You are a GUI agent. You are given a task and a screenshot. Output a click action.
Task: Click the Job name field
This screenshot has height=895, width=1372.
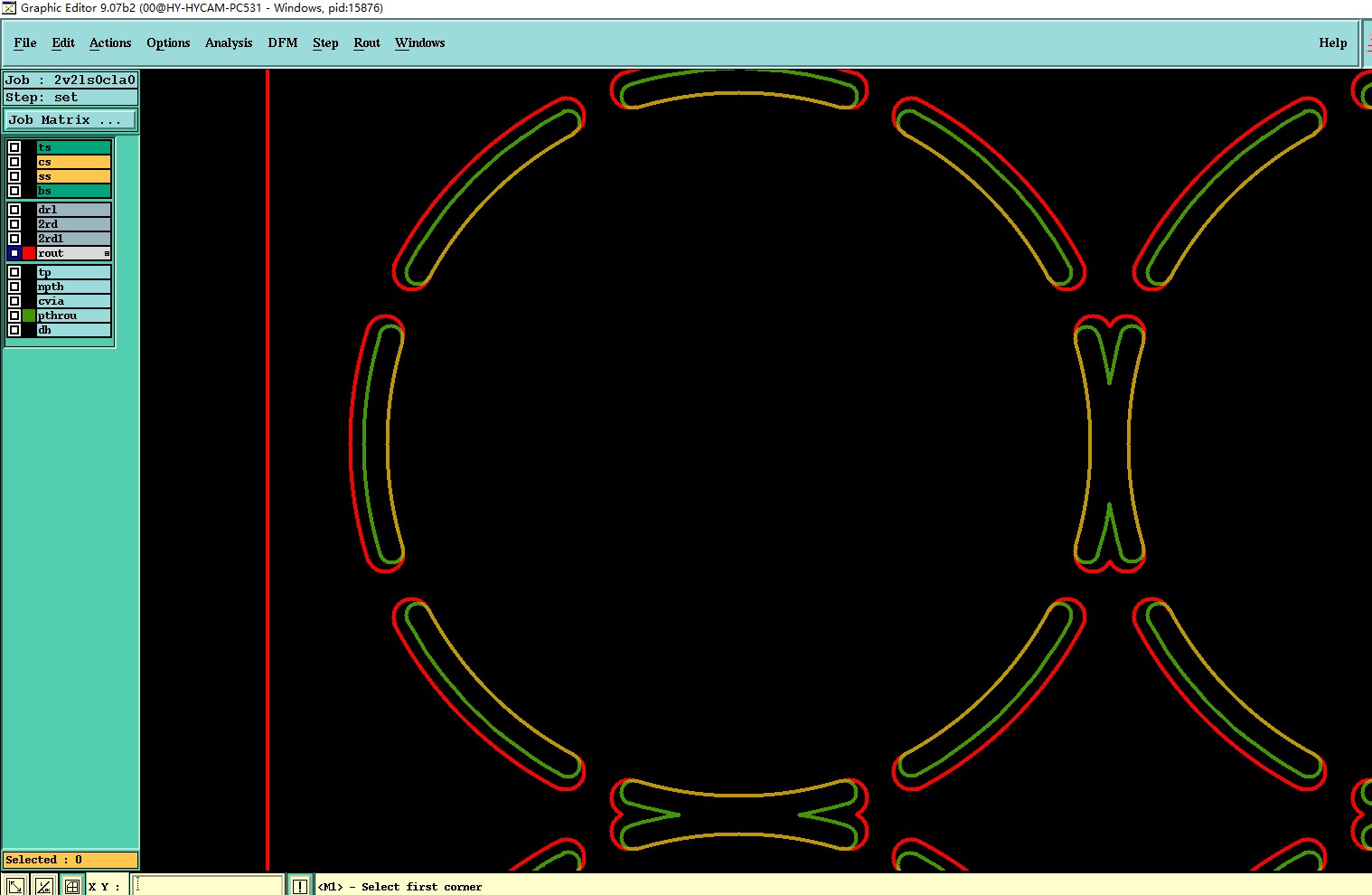70,80
